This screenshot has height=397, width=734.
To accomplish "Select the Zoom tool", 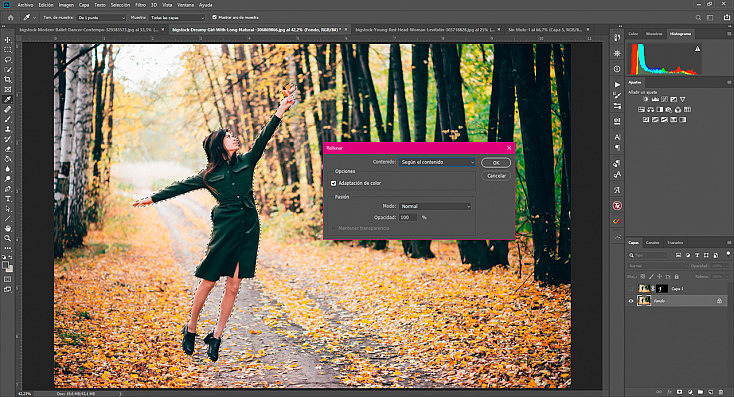I will click(x=7, y=238).
